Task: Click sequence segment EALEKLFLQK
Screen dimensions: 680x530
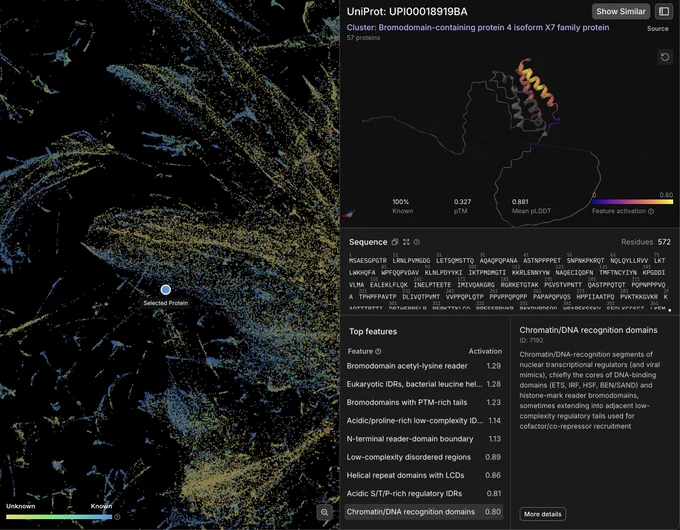Action: (389, 285)
